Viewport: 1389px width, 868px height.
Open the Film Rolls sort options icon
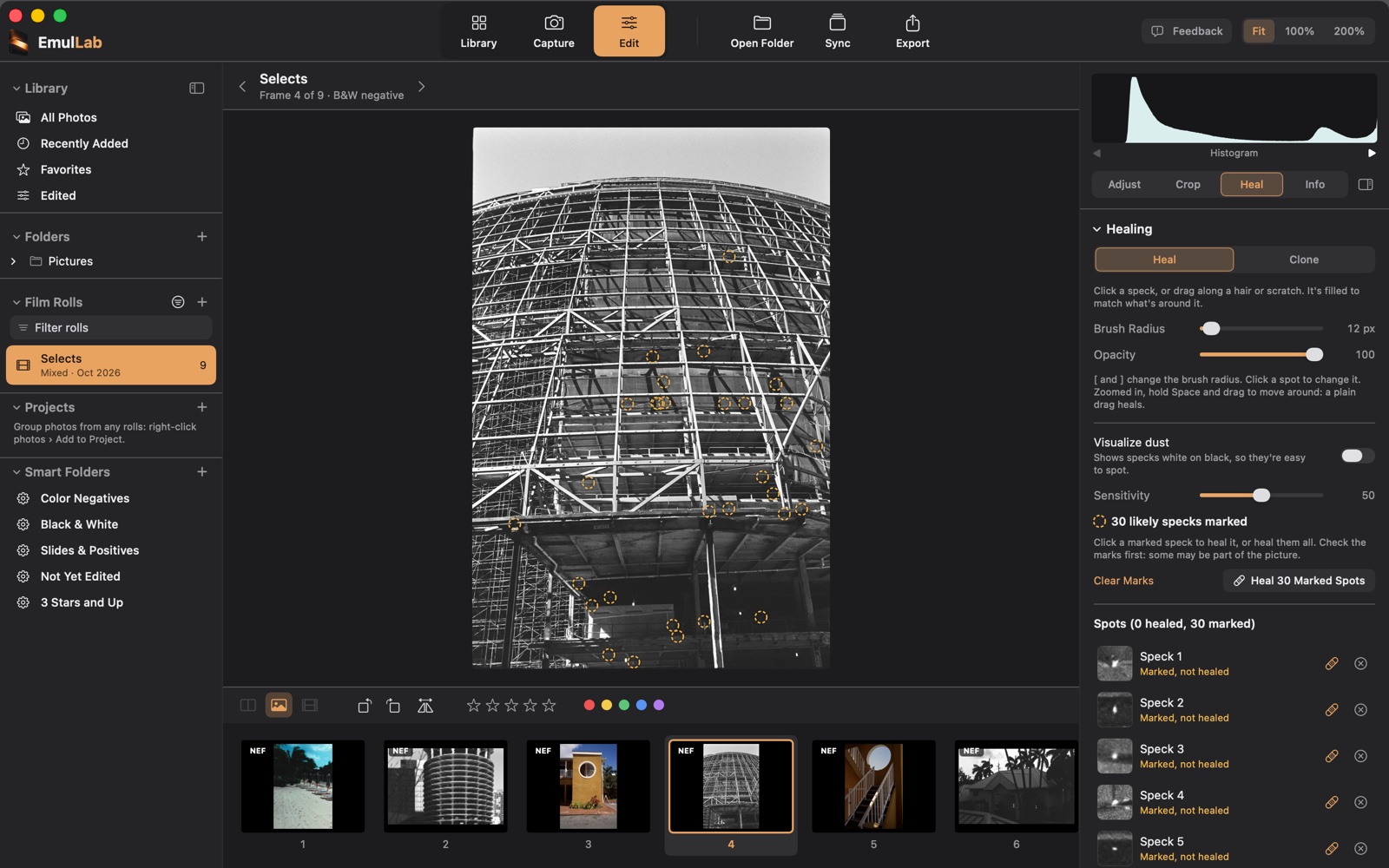click(178, 302)
